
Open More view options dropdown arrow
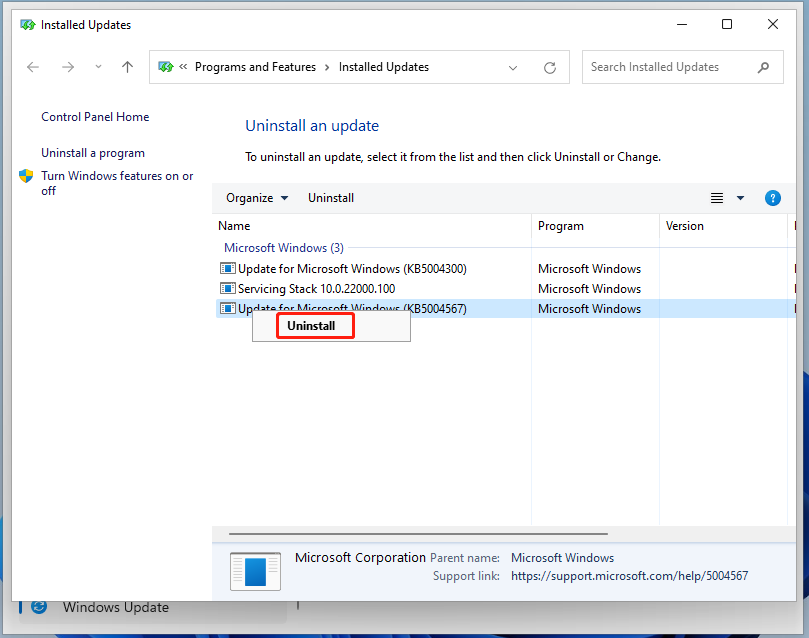point(740,198)
